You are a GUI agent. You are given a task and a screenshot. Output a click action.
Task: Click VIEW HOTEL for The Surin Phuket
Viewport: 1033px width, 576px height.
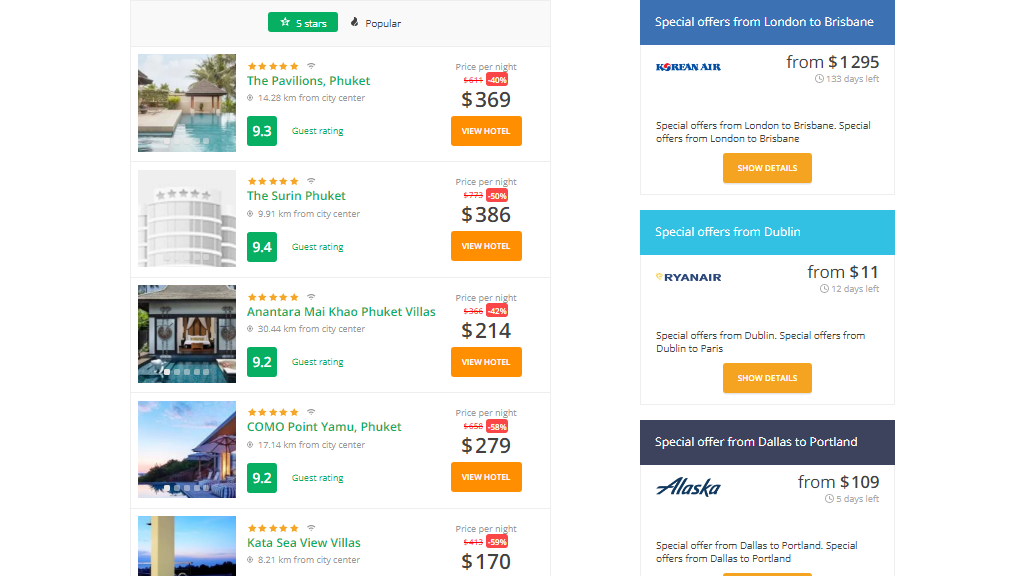(486, 246)
